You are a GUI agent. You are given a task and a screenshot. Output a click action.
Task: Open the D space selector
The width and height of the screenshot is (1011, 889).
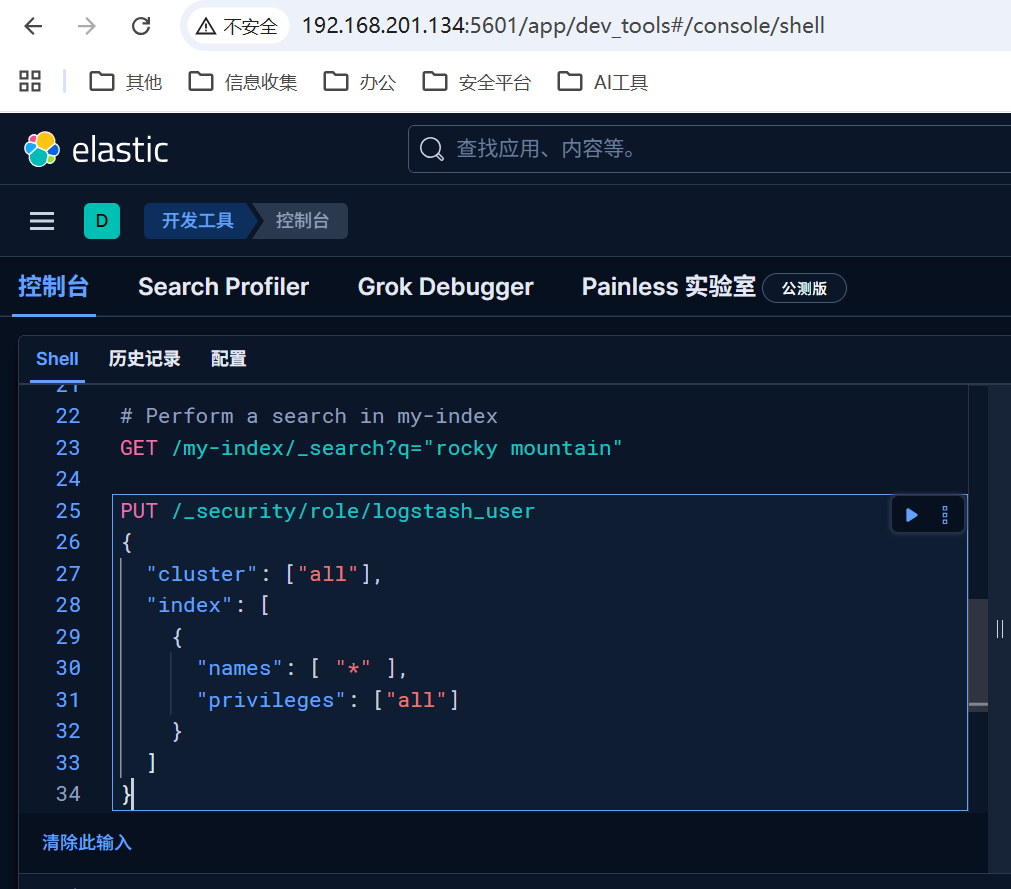[x=101, y=221]
